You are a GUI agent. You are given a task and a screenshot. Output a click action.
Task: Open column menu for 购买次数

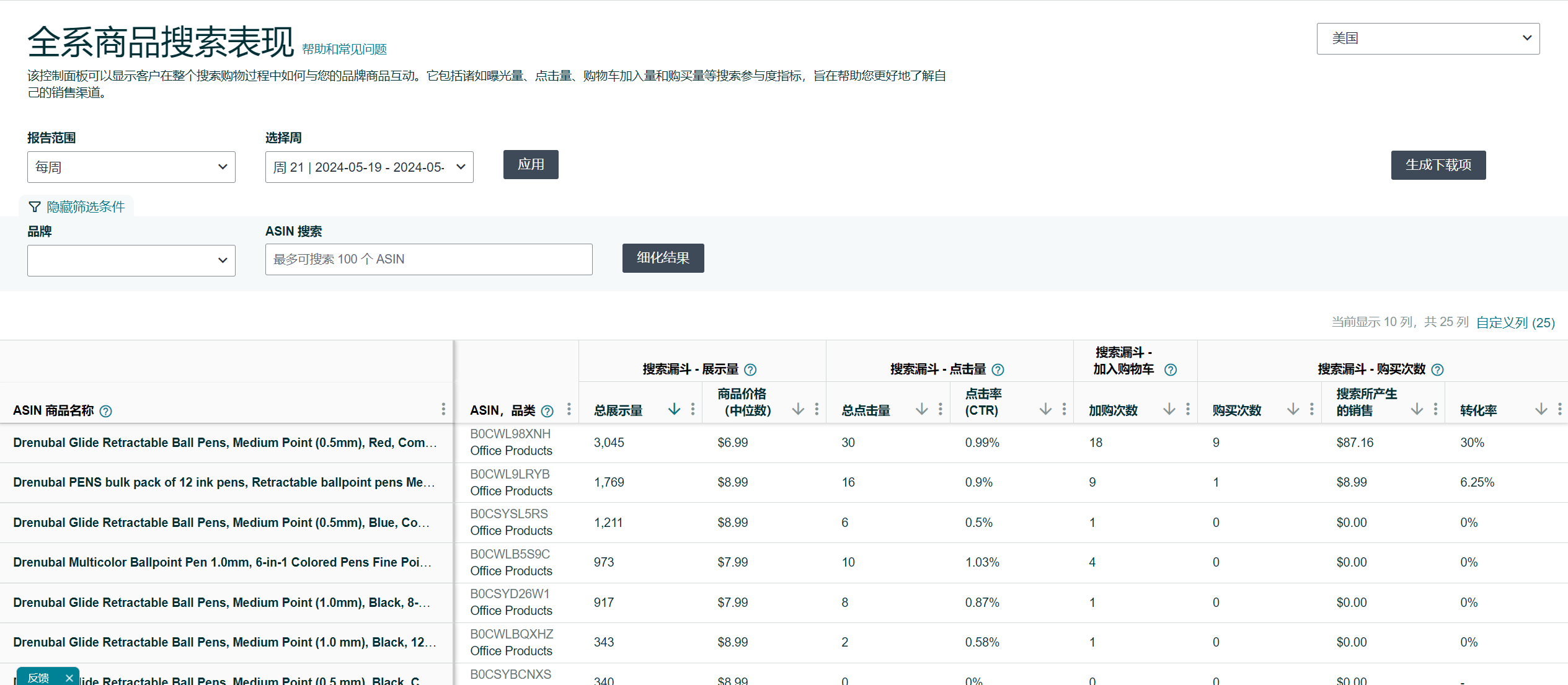pyautogui.click(x=1312, y=409)
